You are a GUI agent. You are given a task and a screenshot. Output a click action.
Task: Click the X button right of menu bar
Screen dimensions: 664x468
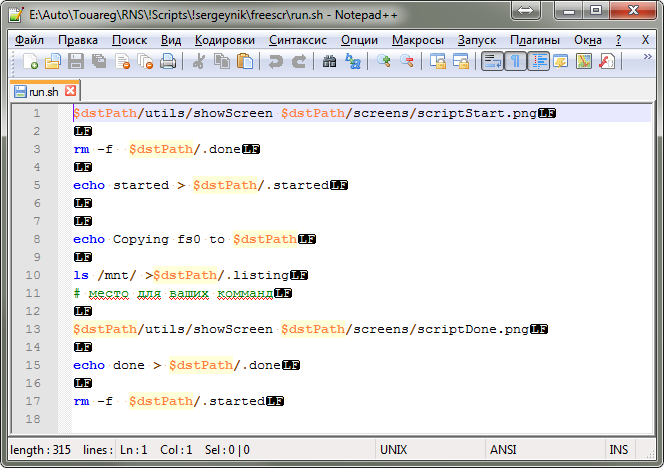[645, 40]
